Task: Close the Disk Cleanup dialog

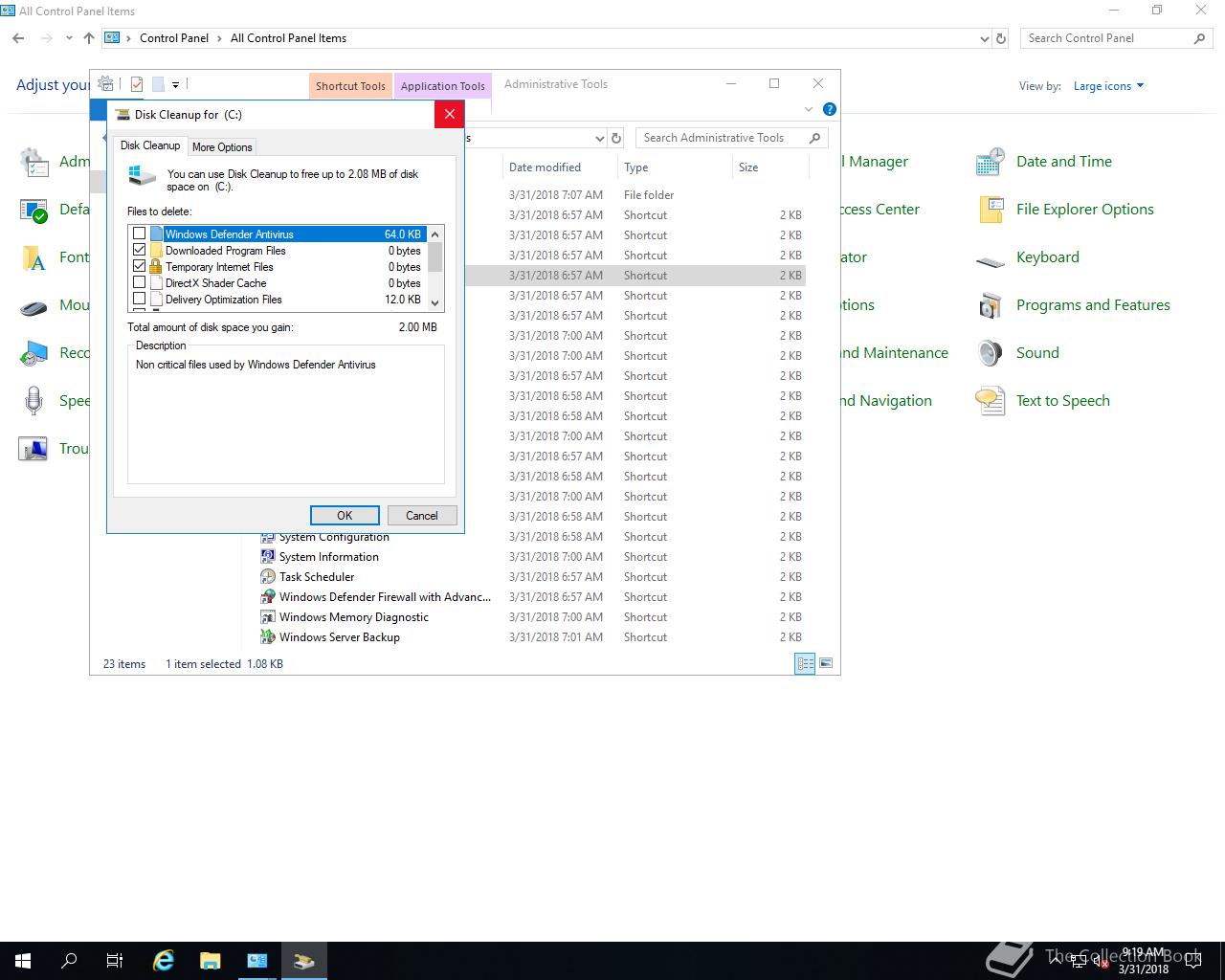Action: 450,114
